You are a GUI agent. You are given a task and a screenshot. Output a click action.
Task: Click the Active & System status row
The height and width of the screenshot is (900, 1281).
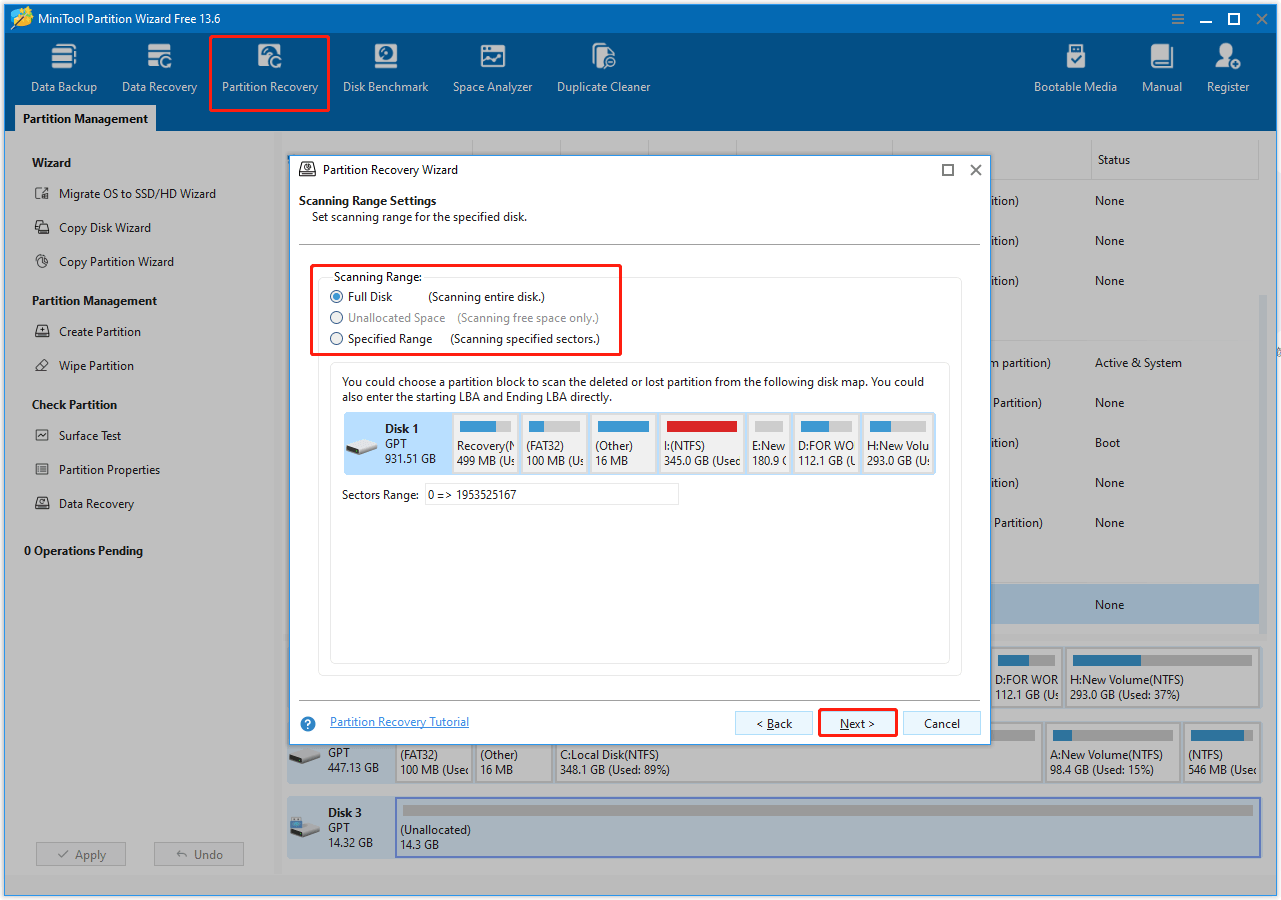(1138, 363)
